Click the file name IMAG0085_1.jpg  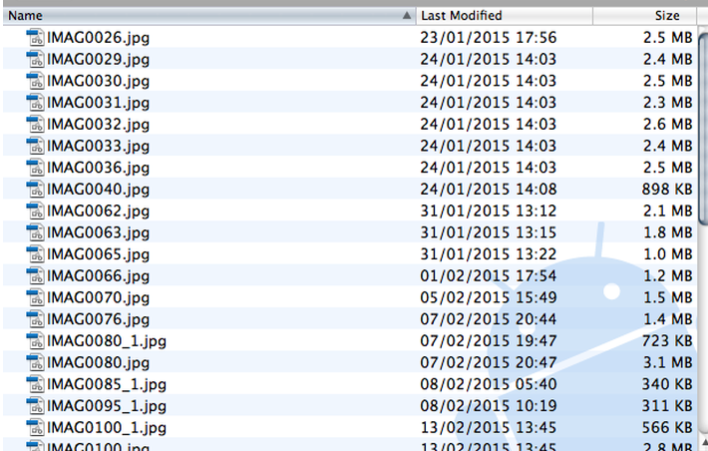coord(107,385)
